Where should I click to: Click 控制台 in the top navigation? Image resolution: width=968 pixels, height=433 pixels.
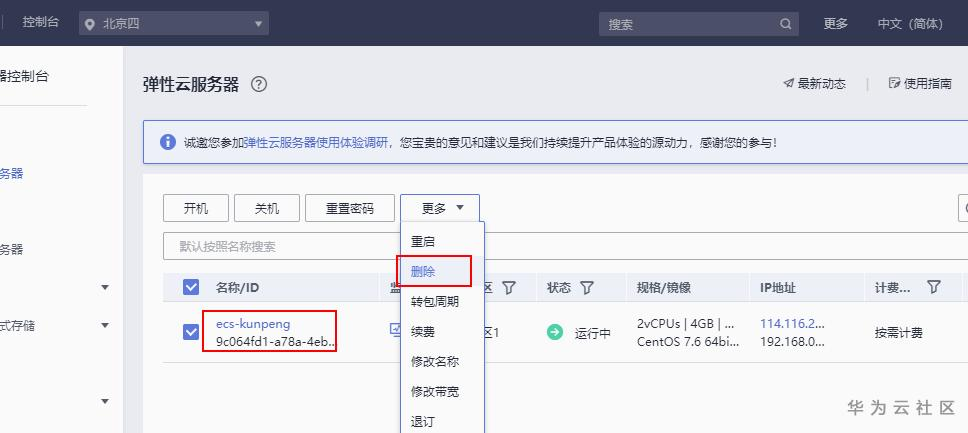coord(41,22)
